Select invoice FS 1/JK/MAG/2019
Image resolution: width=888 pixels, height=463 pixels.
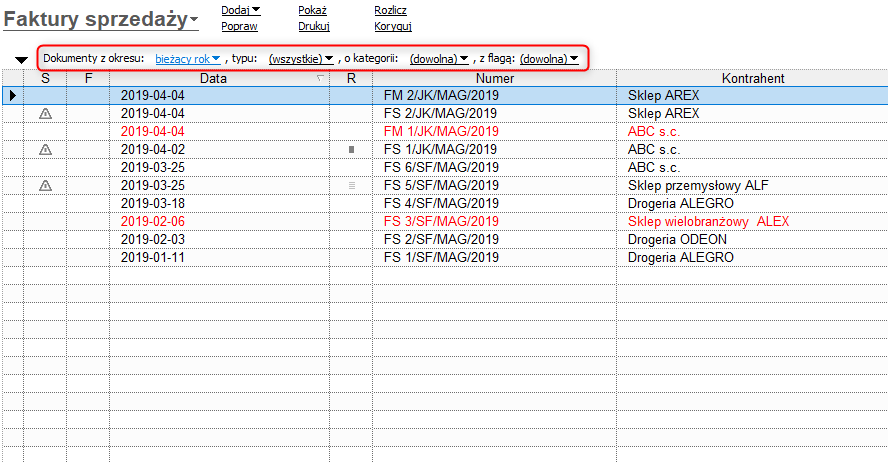(x=440, y=149)
